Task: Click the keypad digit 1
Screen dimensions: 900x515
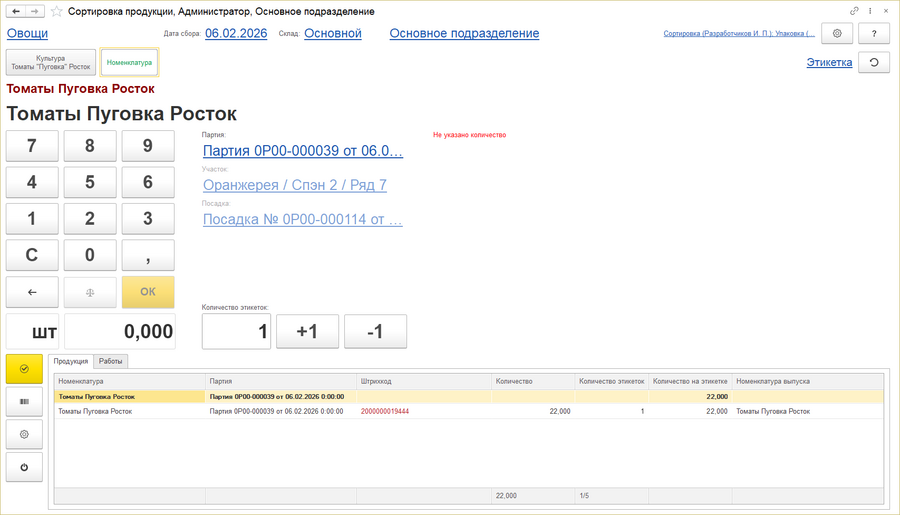Action: coord(32,219)
